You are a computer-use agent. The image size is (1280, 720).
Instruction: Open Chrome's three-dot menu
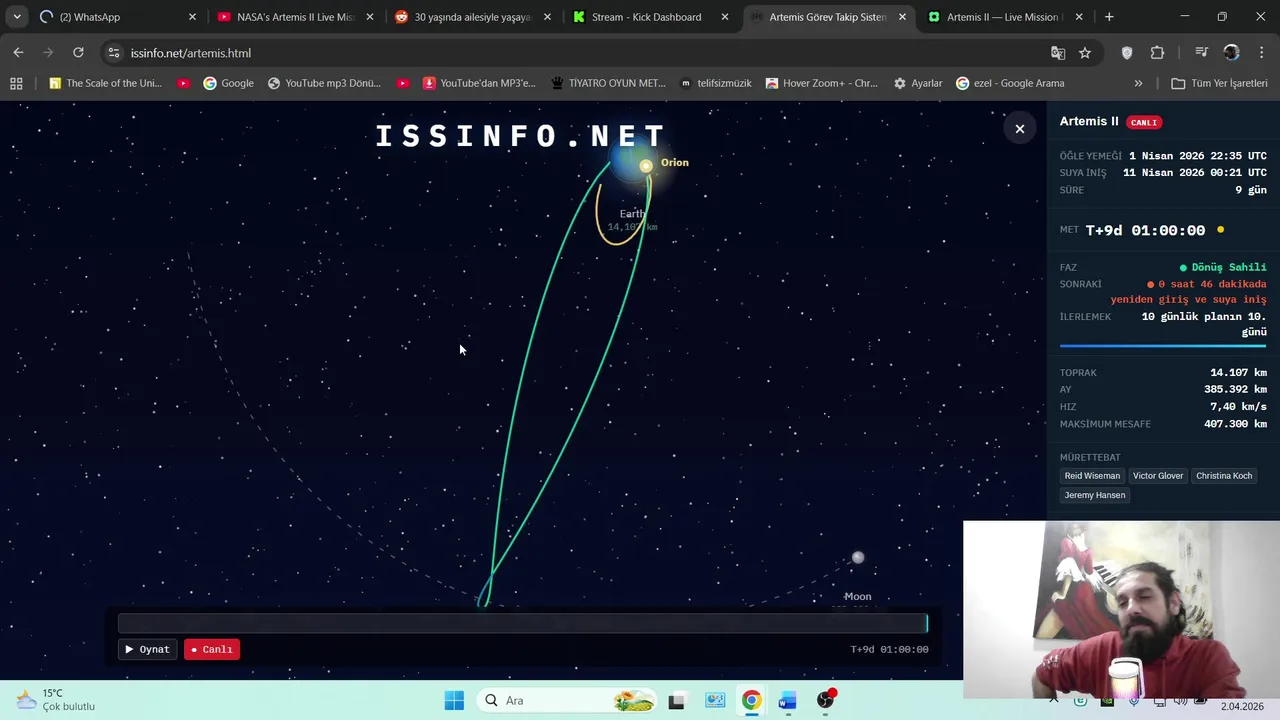[x=1261, y=53]
